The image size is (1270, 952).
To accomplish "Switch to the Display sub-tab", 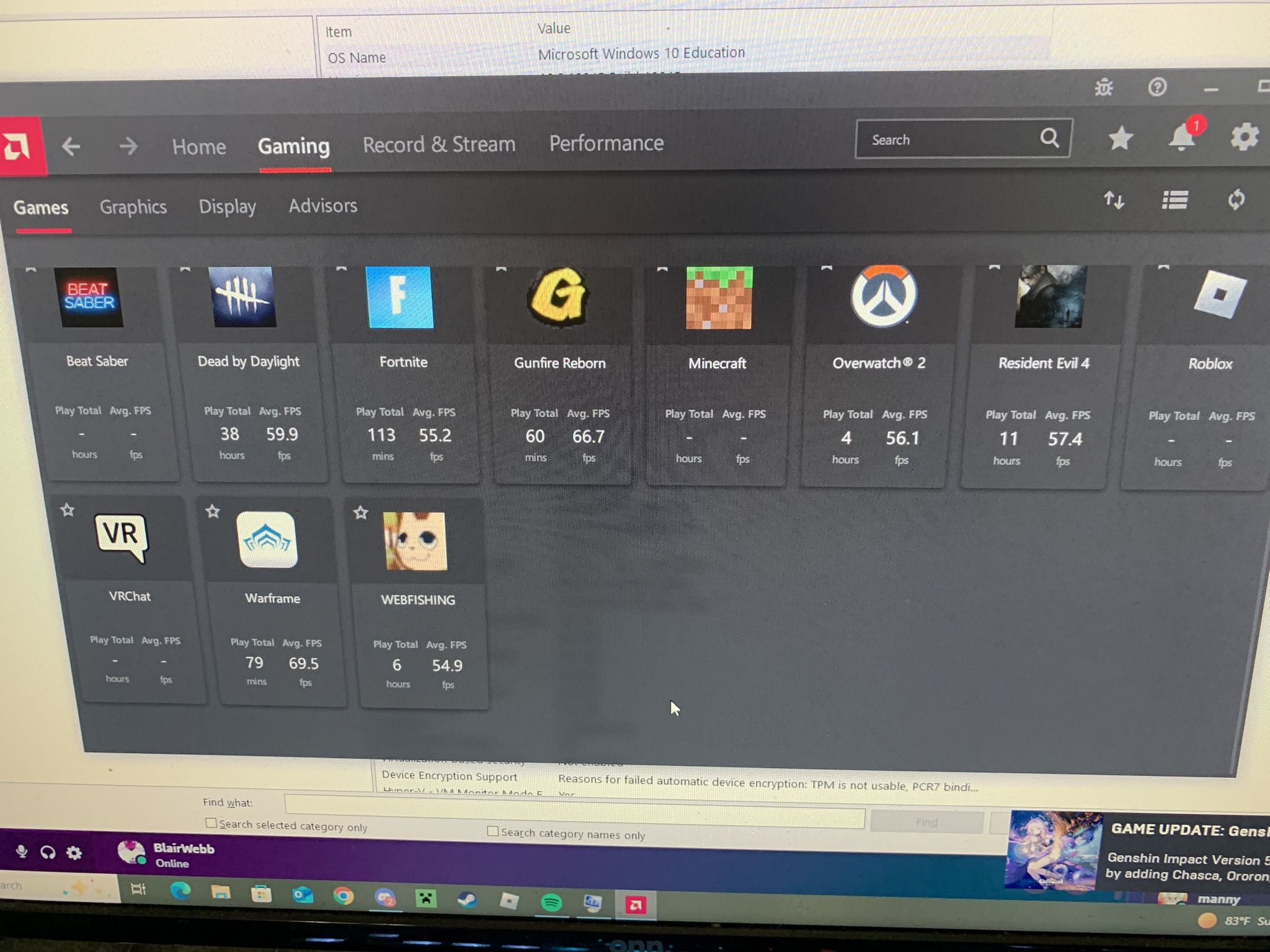I will 227,206.
